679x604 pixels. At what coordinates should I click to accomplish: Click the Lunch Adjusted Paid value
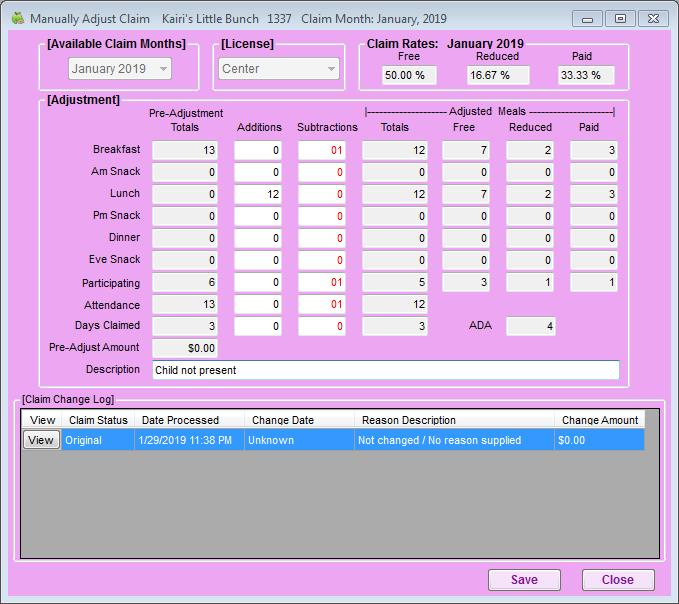pyautogui.click(x=594, y=194)
